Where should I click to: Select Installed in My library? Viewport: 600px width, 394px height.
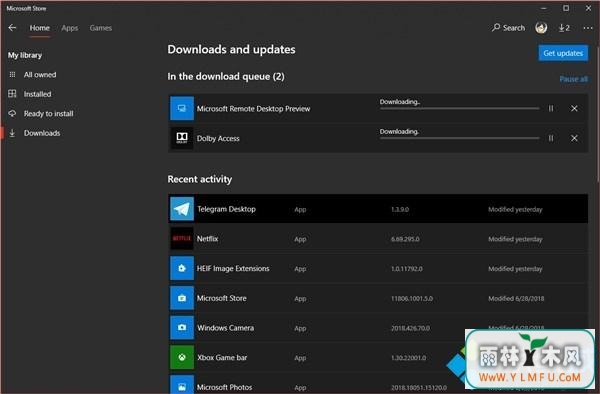click(x=38, y=94)
